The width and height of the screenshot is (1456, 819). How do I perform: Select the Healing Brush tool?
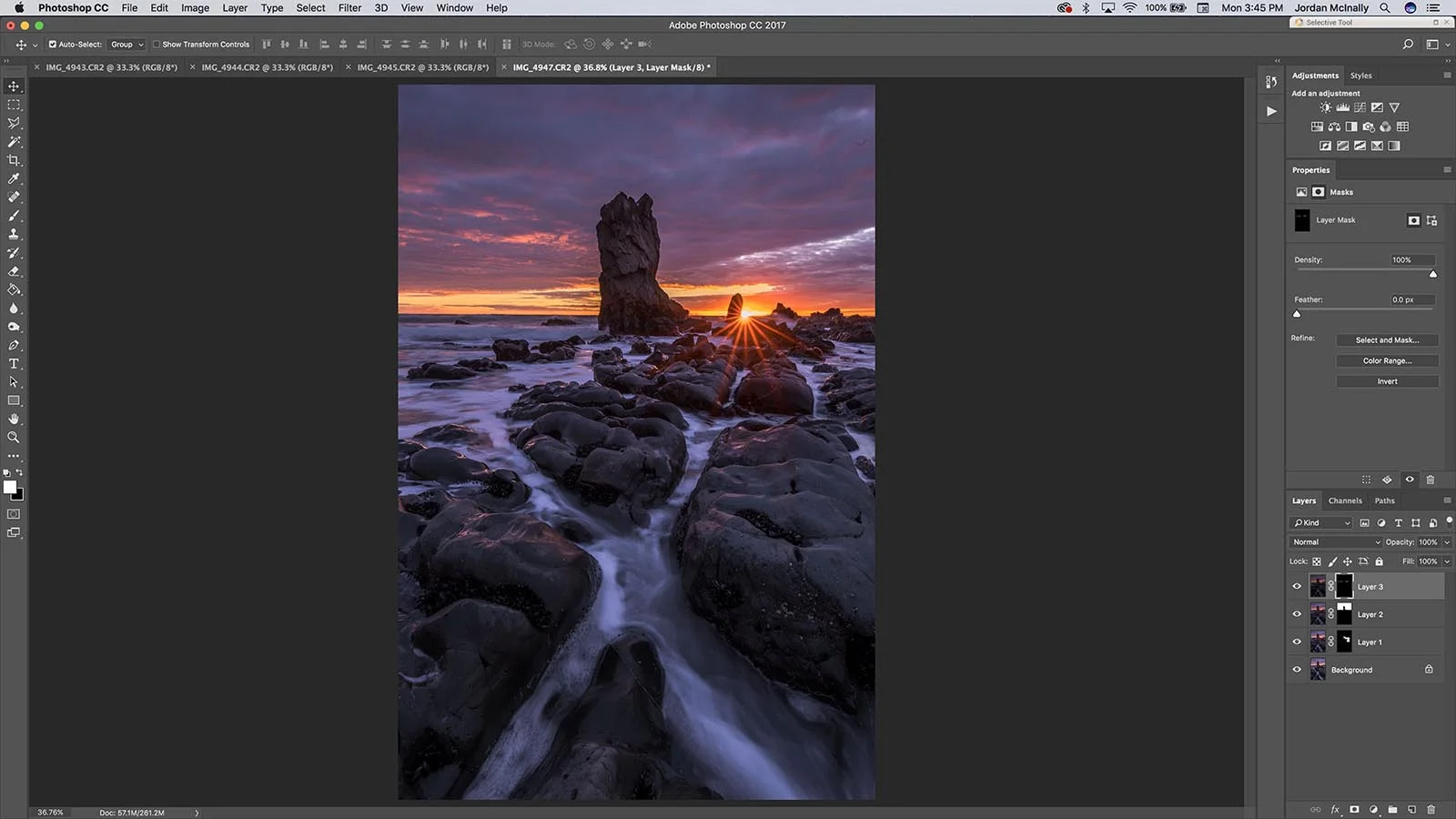coord(14,197)
